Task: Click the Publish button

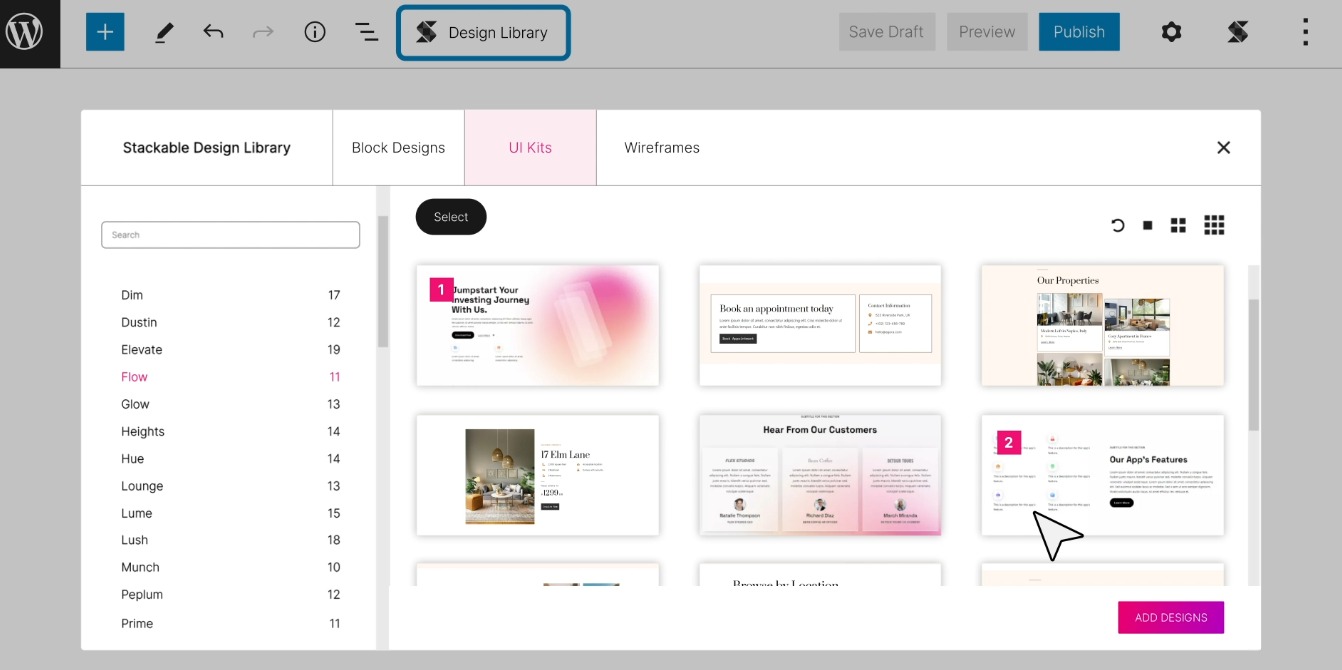Action: click(x=1079, y=32)
